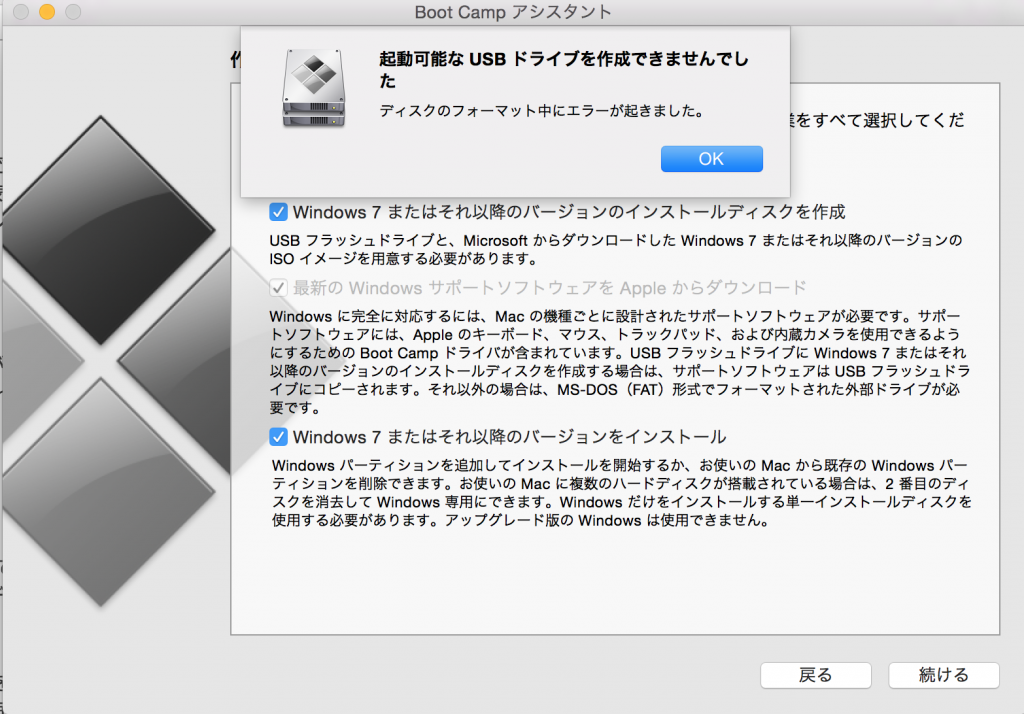Minimize the Boot Camp Assistant window

pos(47,12)
